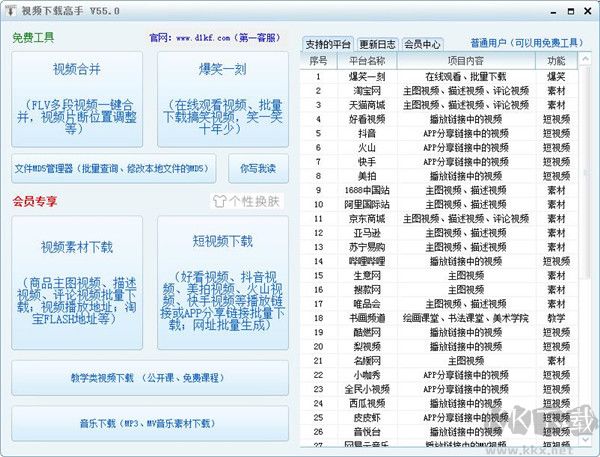Image resolution: width=600 pixels, height=457 pixels.
Task: Select the 亚马逊 platform row
Action: coord(439,233)
